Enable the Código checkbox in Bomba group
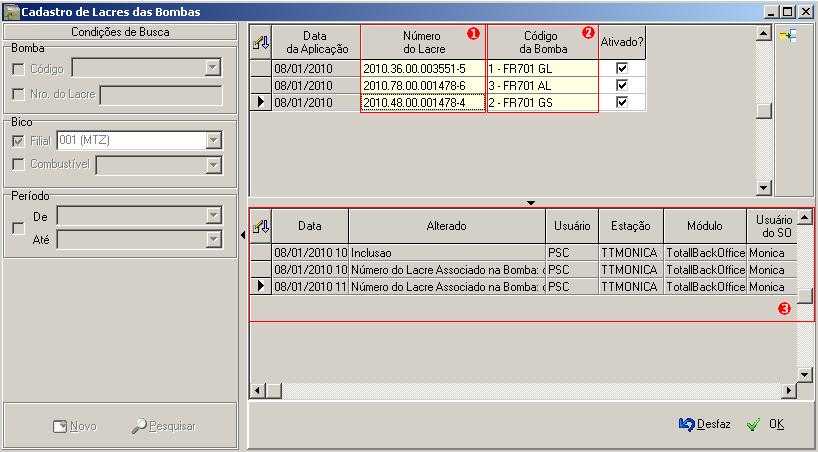The width and height of the screenshot is (818, 452). coord(18,68)
